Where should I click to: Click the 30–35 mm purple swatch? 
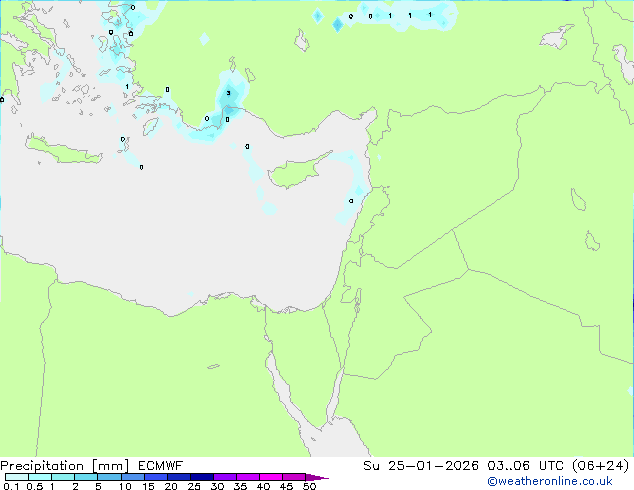[224, 477]
